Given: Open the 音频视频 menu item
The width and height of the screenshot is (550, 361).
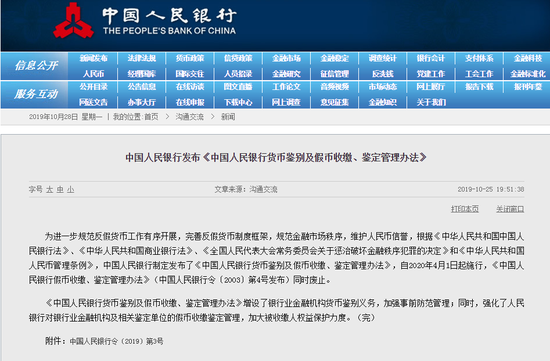Looking at the screenshot, I should pos(335,87).
